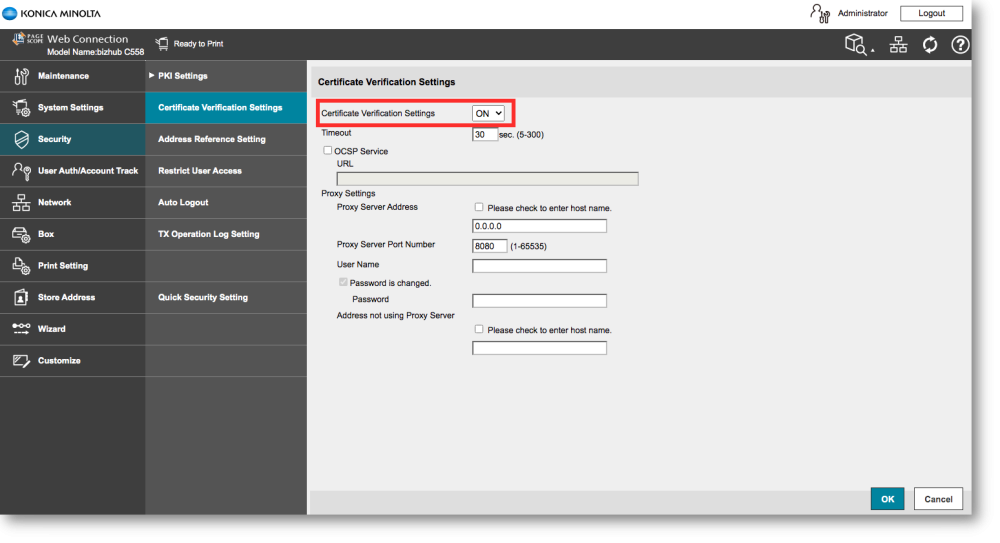Image resolution: width=1000 pixels, height=543 pixels.
Task: Select Certificate Verification Settings submenu item
Action: pyautogui.click(x=226, y=108)
